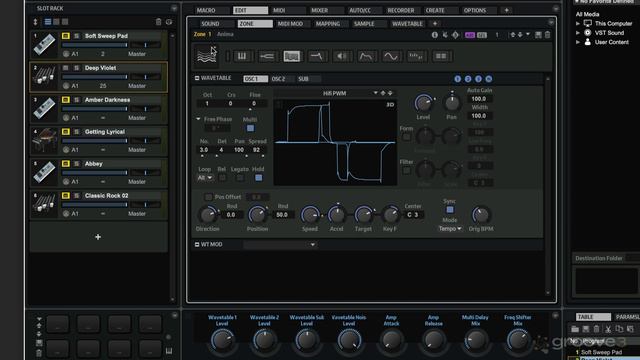Viewport: 640px width, 360px height.
Task: Enable the Filter checkbox in wavetable section
Action: (406, 171)
